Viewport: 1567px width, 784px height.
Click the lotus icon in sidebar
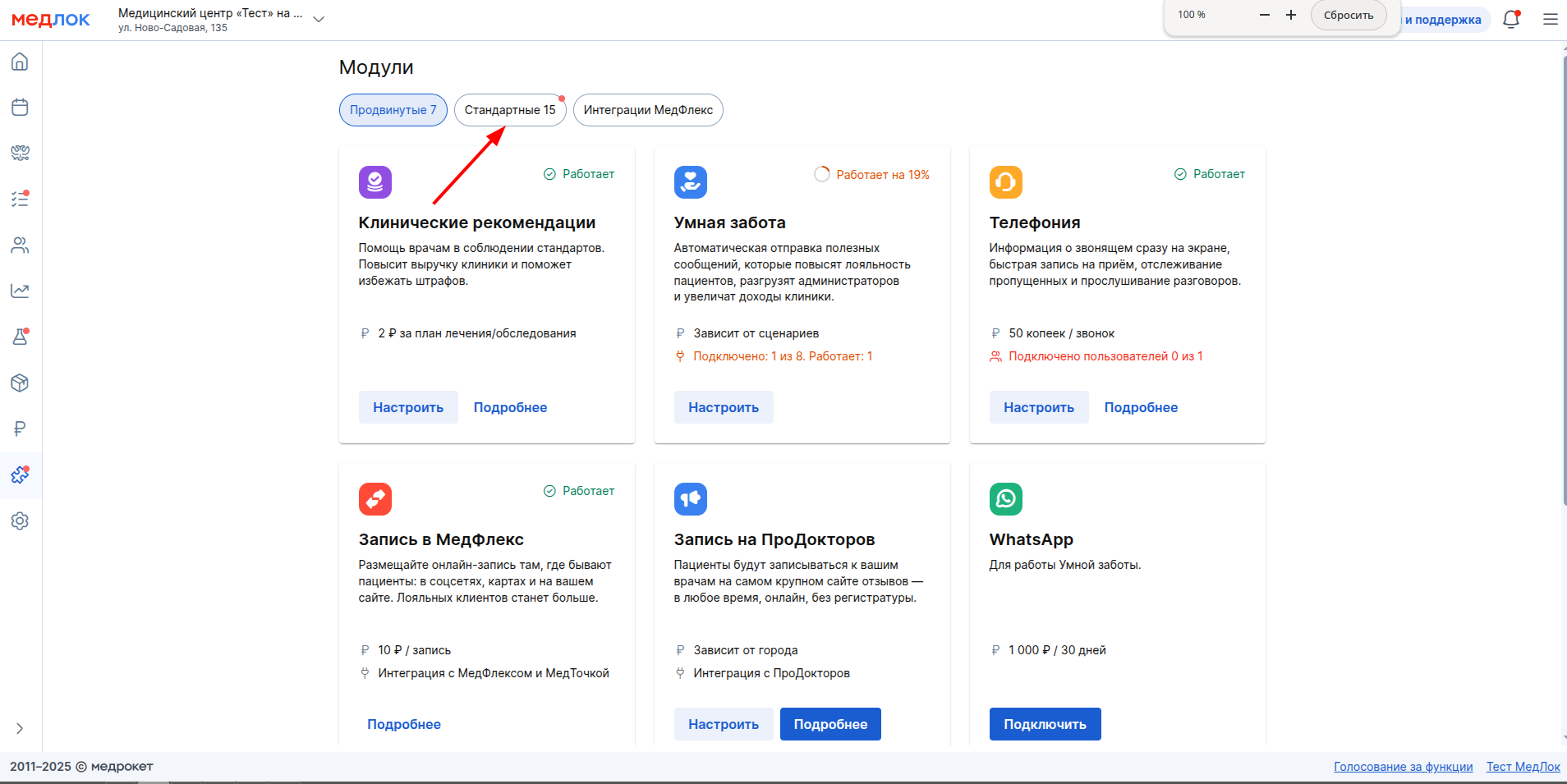click(x=20, y=154)
